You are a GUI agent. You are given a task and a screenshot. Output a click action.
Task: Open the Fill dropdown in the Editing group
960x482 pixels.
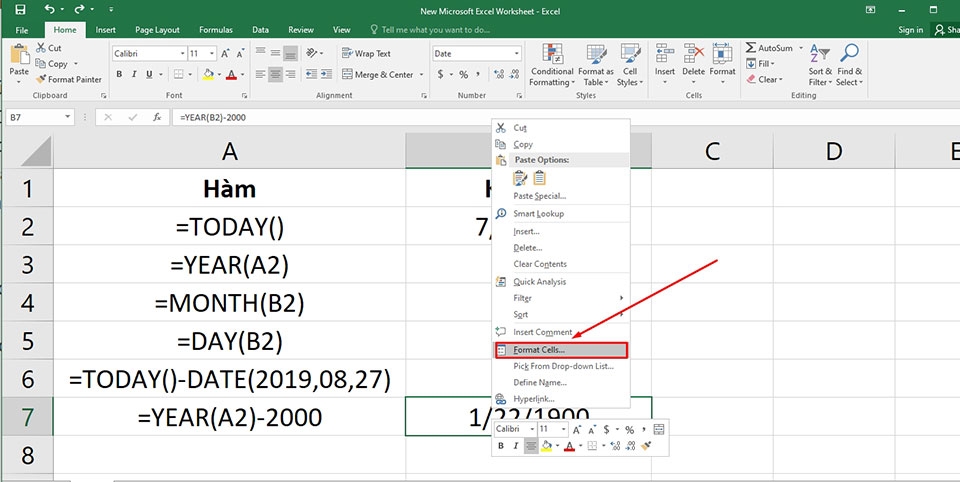pos(760,64)
